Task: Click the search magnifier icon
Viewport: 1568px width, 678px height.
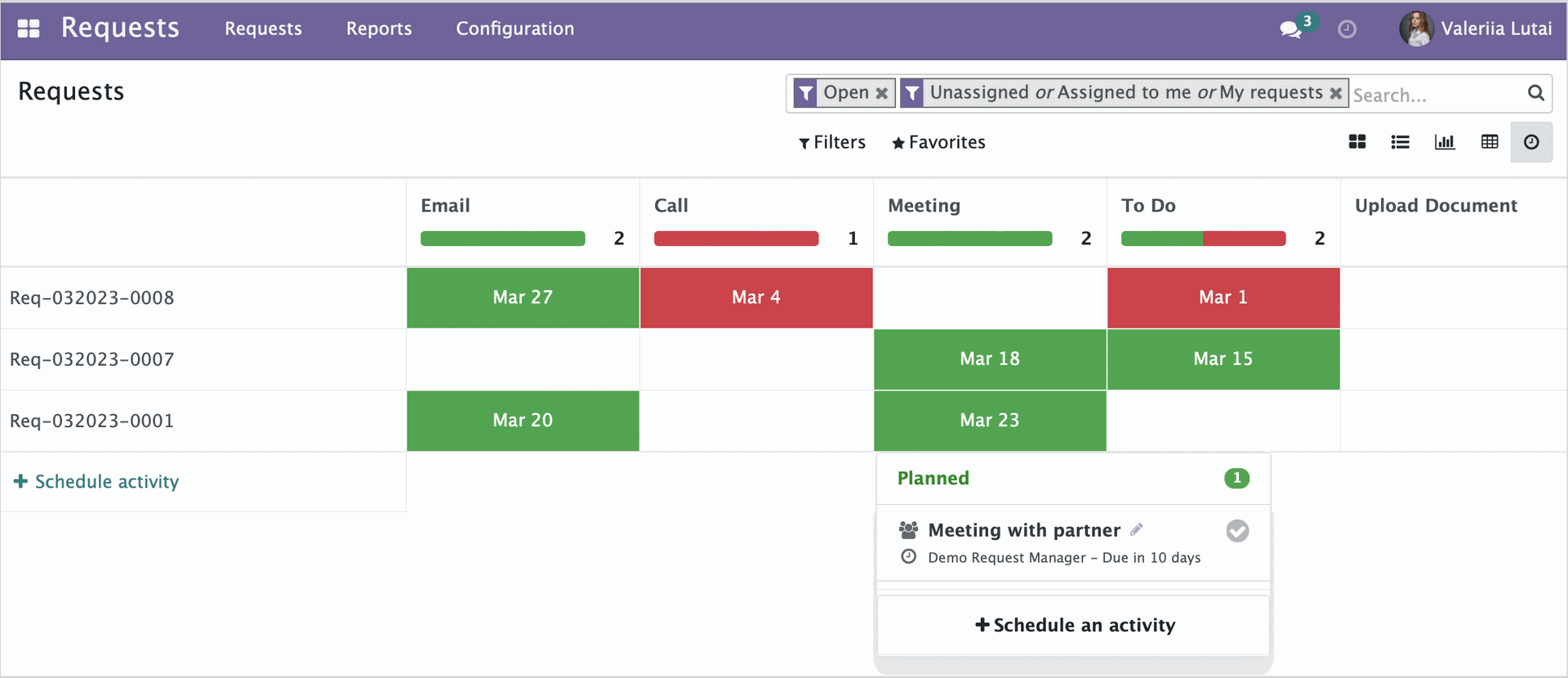Action: tap(1536, 93)
